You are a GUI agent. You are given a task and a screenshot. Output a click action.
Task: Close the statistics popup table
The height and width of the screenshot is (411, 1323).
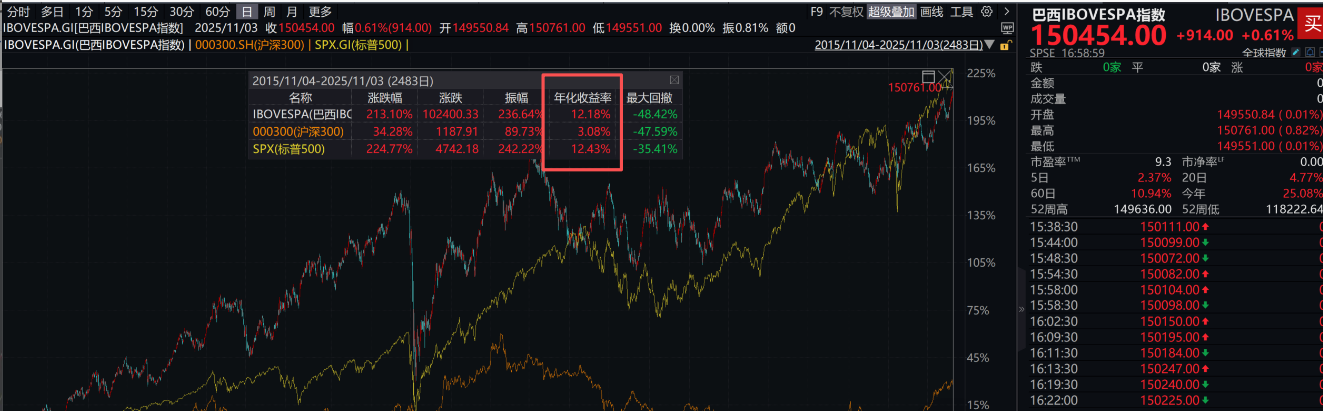pyautogui.click(x=674, y=79)
